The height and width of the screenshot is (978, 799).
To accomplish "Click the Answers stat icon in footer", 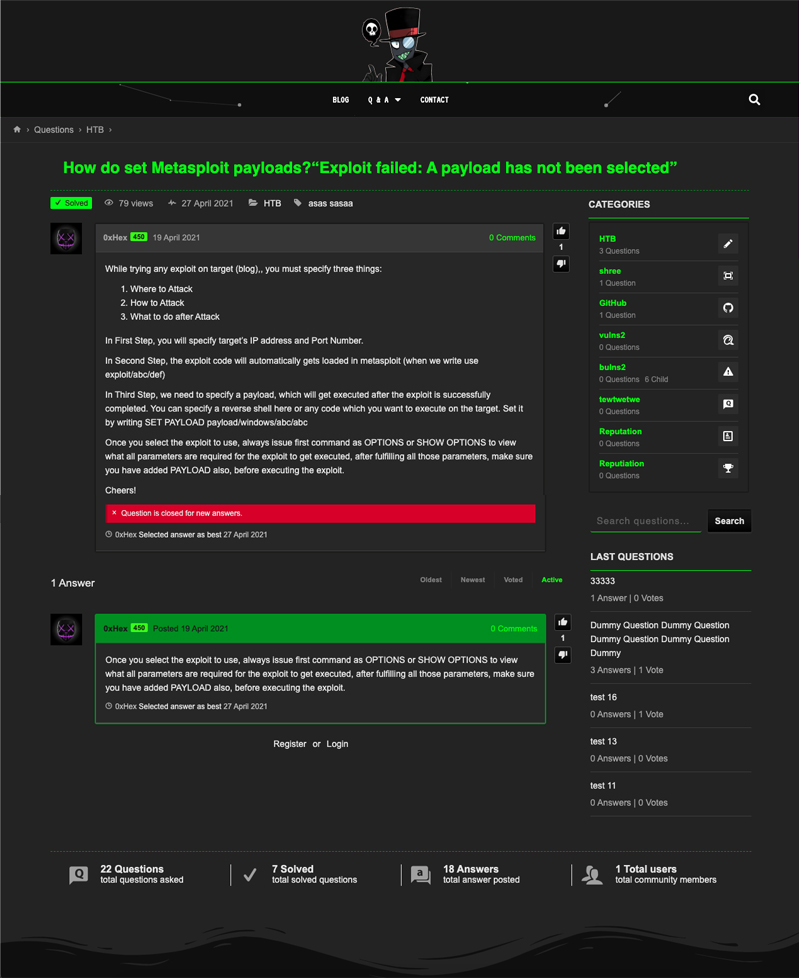I will pyautogui.click(x=421, y=875).
